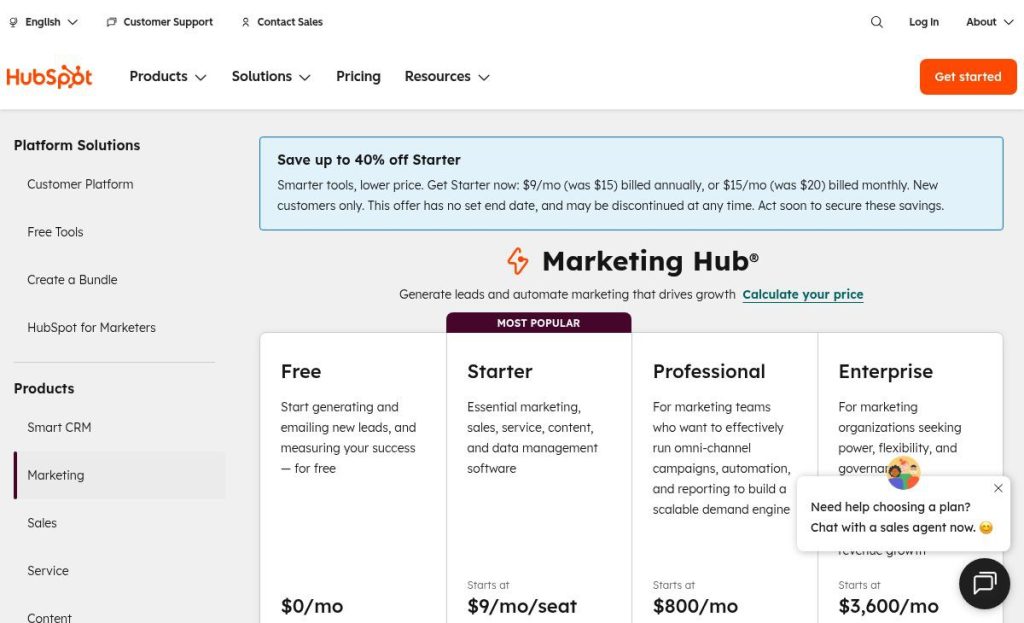The image size is (1024, 623).
Task: Expand the Solutions dropdown menu
Action: [x=271, y=77]
